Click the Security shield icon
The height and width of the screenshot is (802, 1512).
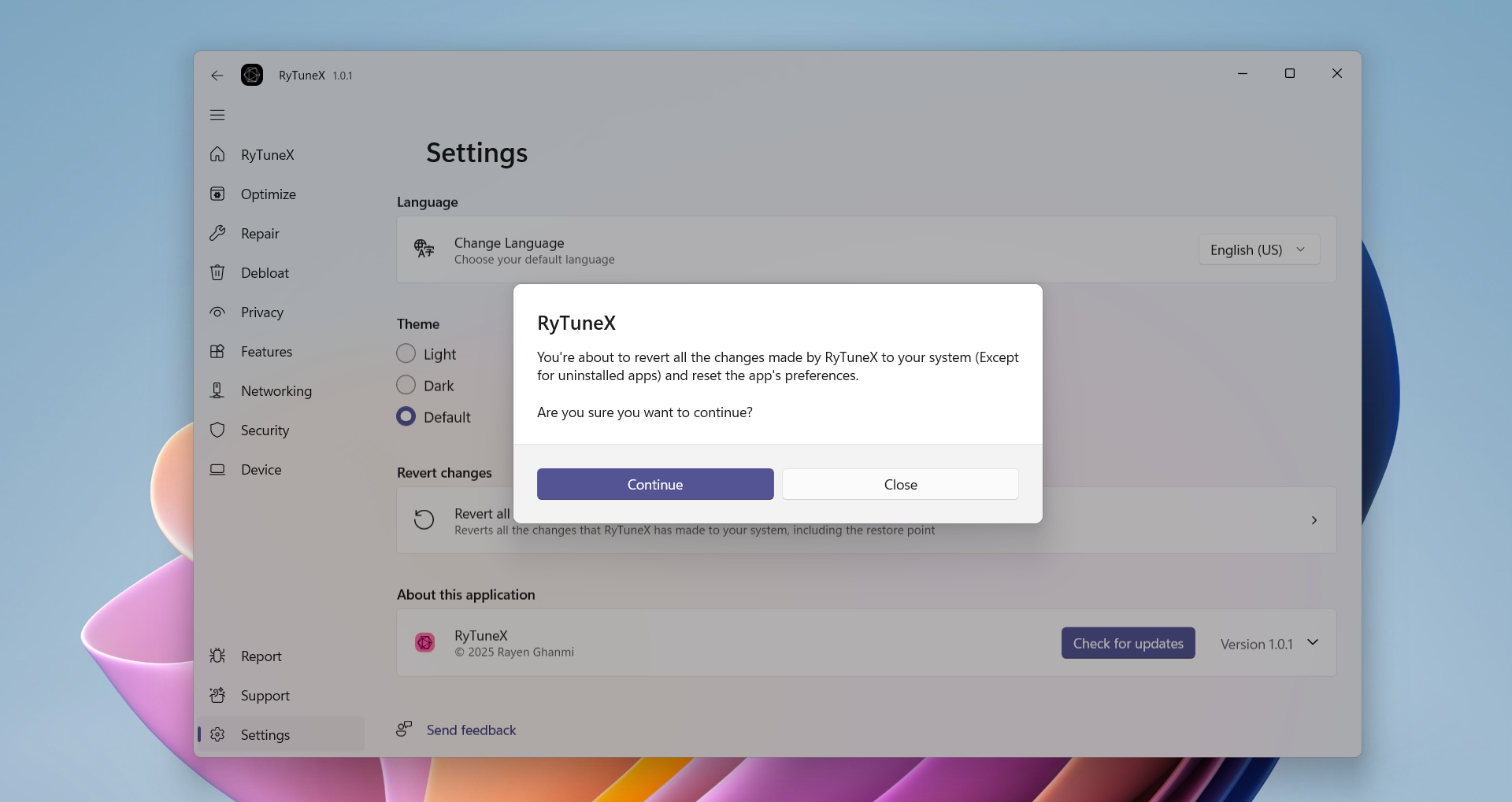tap(217, 430)
